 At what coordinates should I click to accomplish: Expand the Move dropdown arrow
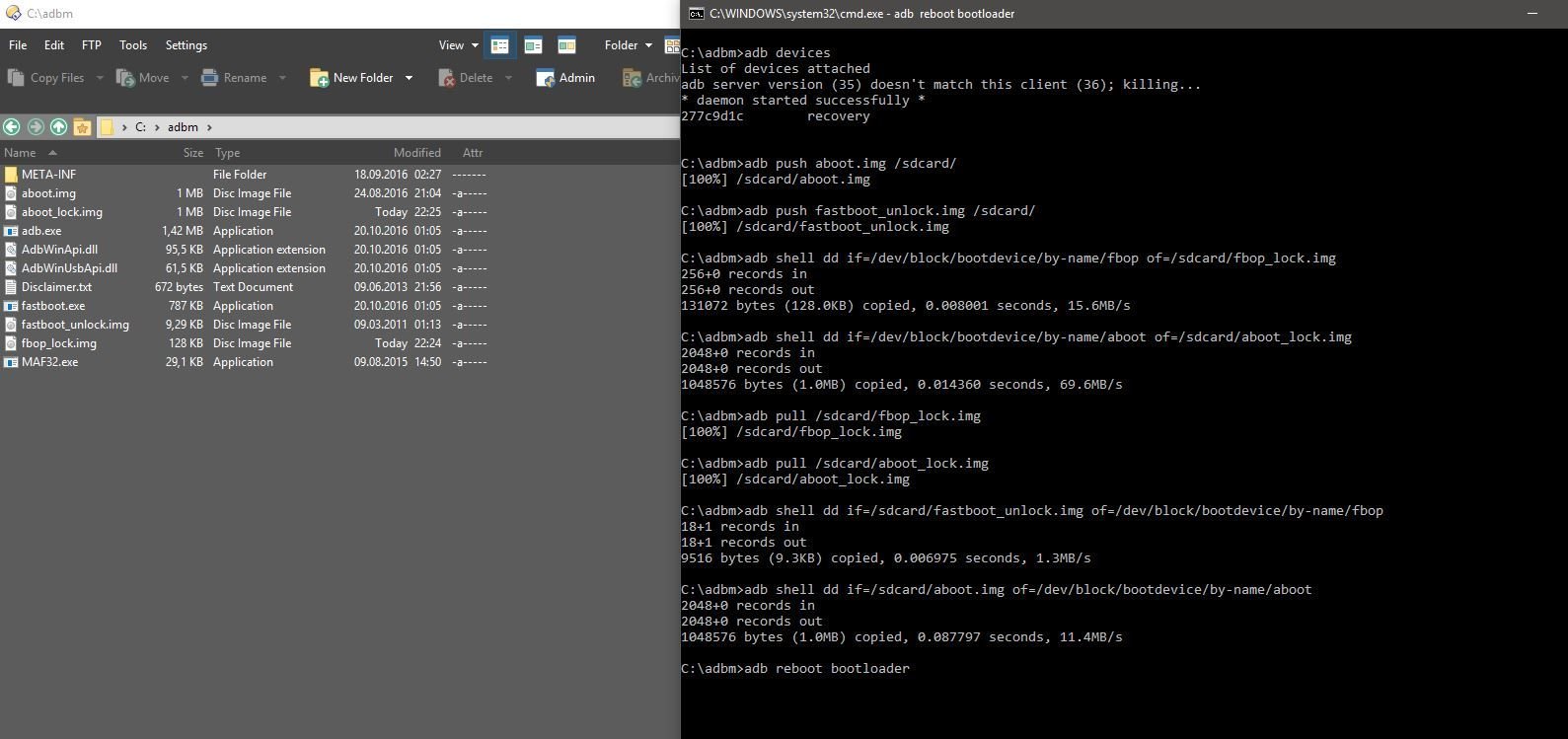(x=183, y=78)
